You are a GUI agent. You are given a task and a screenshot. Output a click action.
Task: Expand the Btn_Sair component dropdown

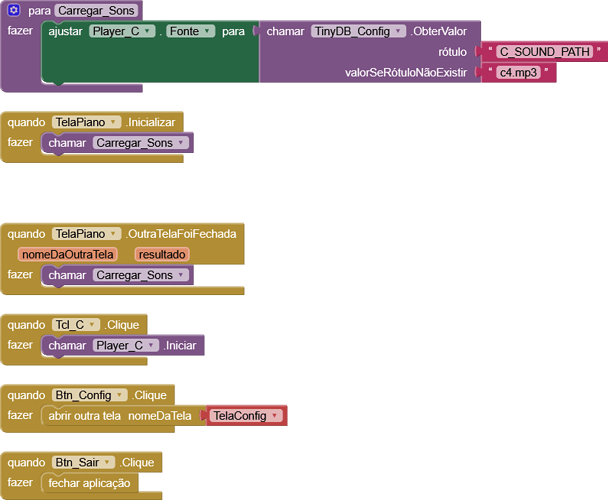(108, 463)
